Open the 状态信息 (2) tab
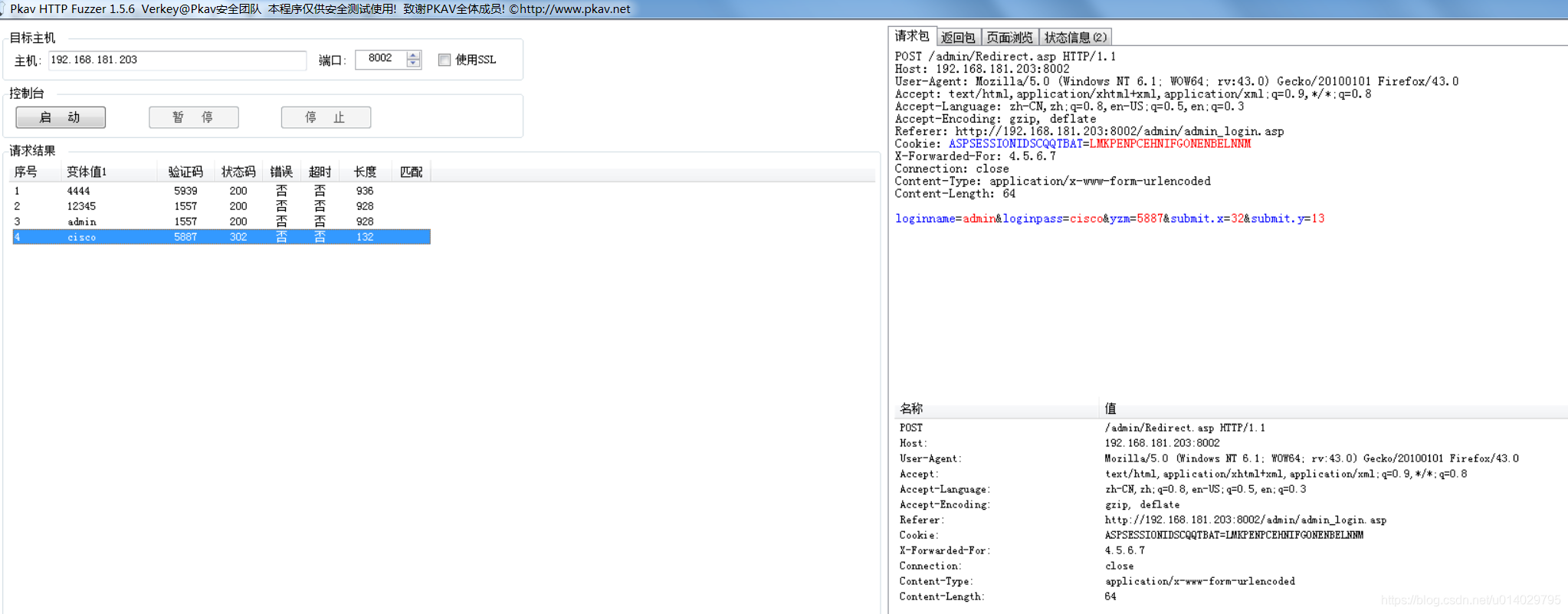The height and width of the screenshot is (614, 1568). click(x=1075, y=38)
